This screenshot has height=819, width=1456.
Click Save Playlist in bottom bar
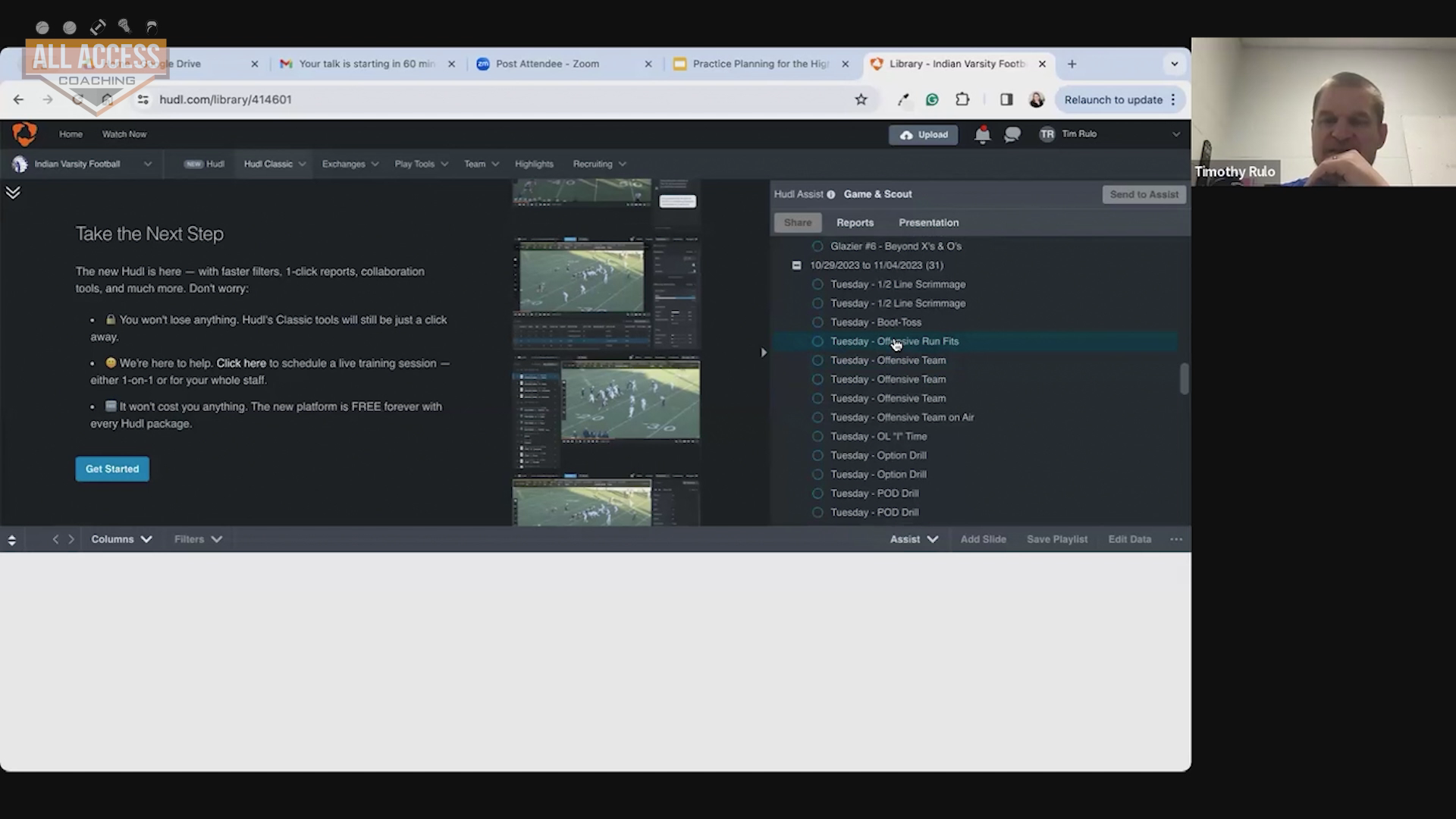(x=1057, y=539)
